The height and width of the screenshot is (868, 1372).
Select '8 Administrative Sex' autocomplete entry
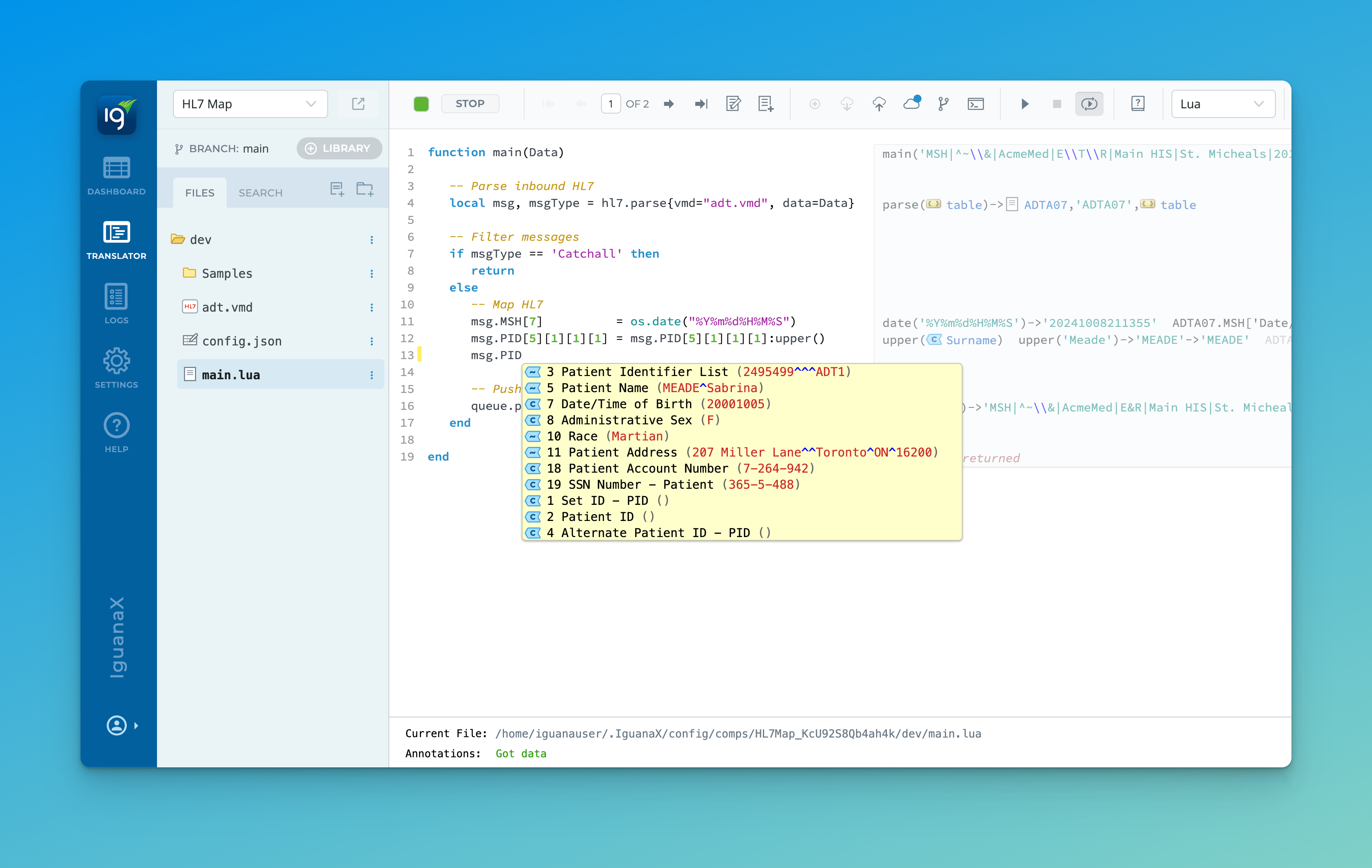(x=742, y=420)
